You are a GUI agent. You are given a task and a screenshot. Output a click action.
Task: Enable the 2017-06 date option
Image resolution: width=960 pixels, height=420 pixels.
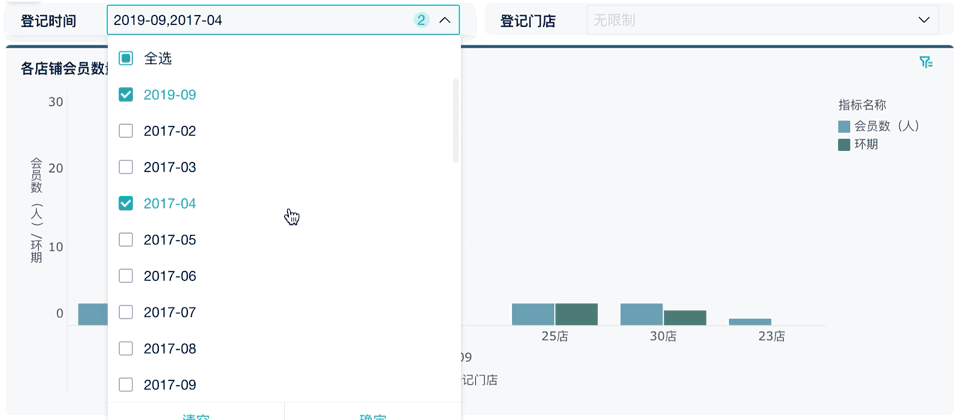tap(126, 276)
